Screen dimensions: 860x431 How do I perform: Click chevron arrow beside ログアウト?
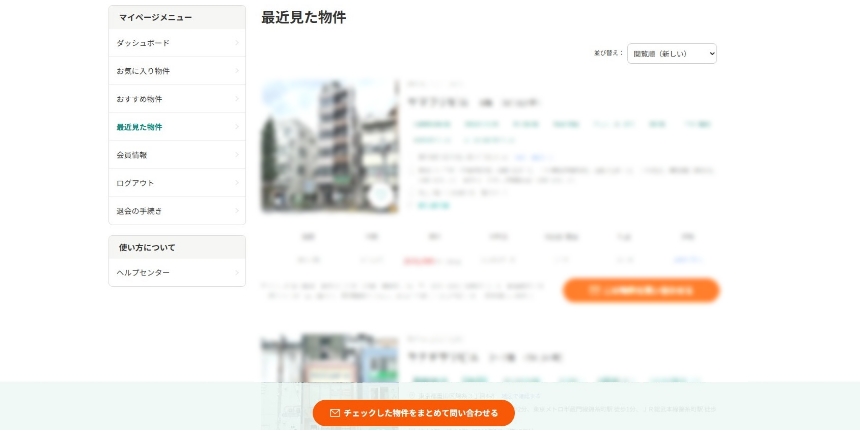tap(237, 183)
